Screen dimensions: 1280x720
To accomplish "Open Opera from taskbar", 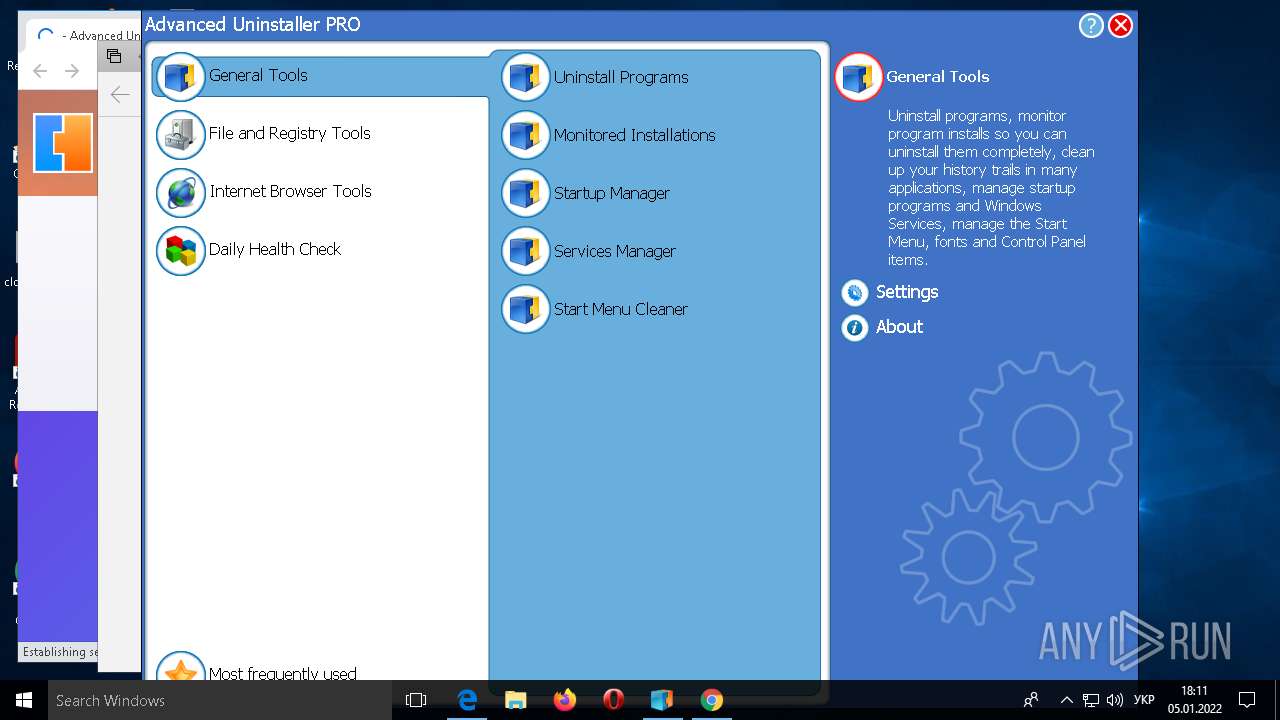I will (x=614, y=700).
